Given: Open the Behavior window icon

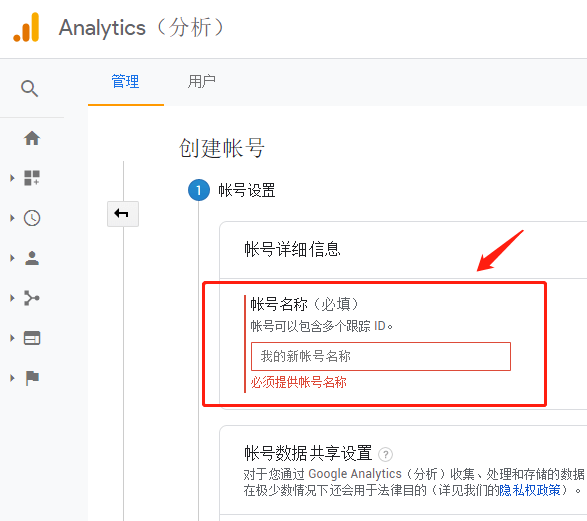Looking at the screenshot, I should (x=32, y=338).
